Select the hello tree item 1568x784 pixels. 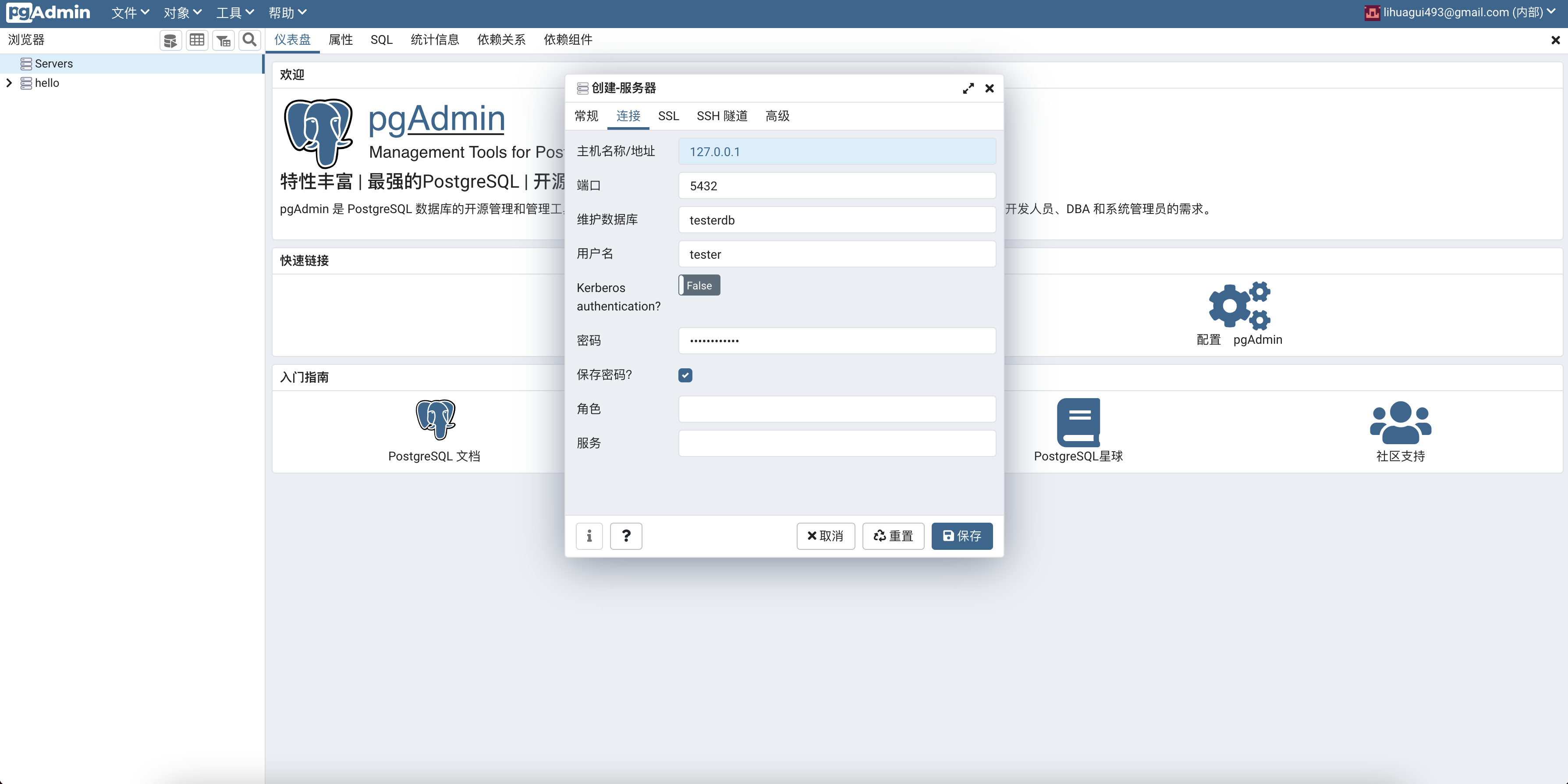[x=131, y=83]
